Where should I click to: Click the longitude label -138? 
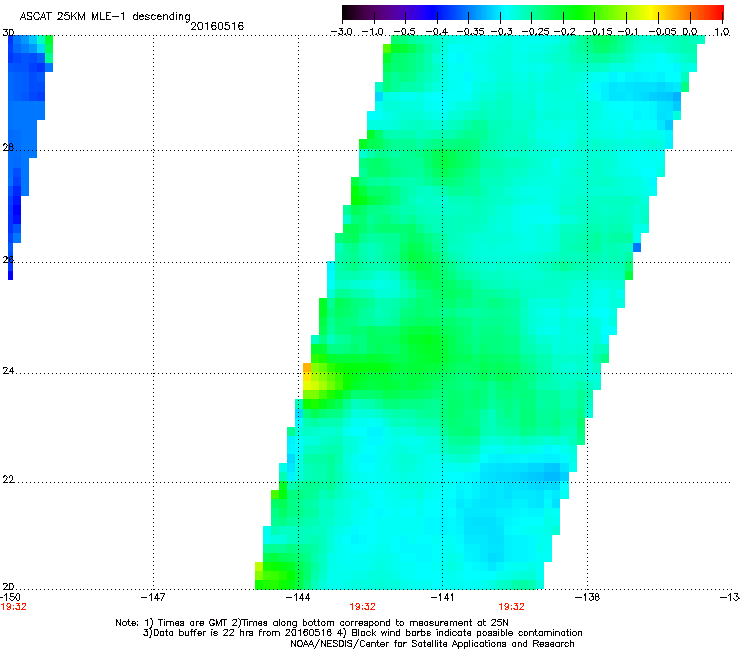pyautogui.click(x=588, y=597)
